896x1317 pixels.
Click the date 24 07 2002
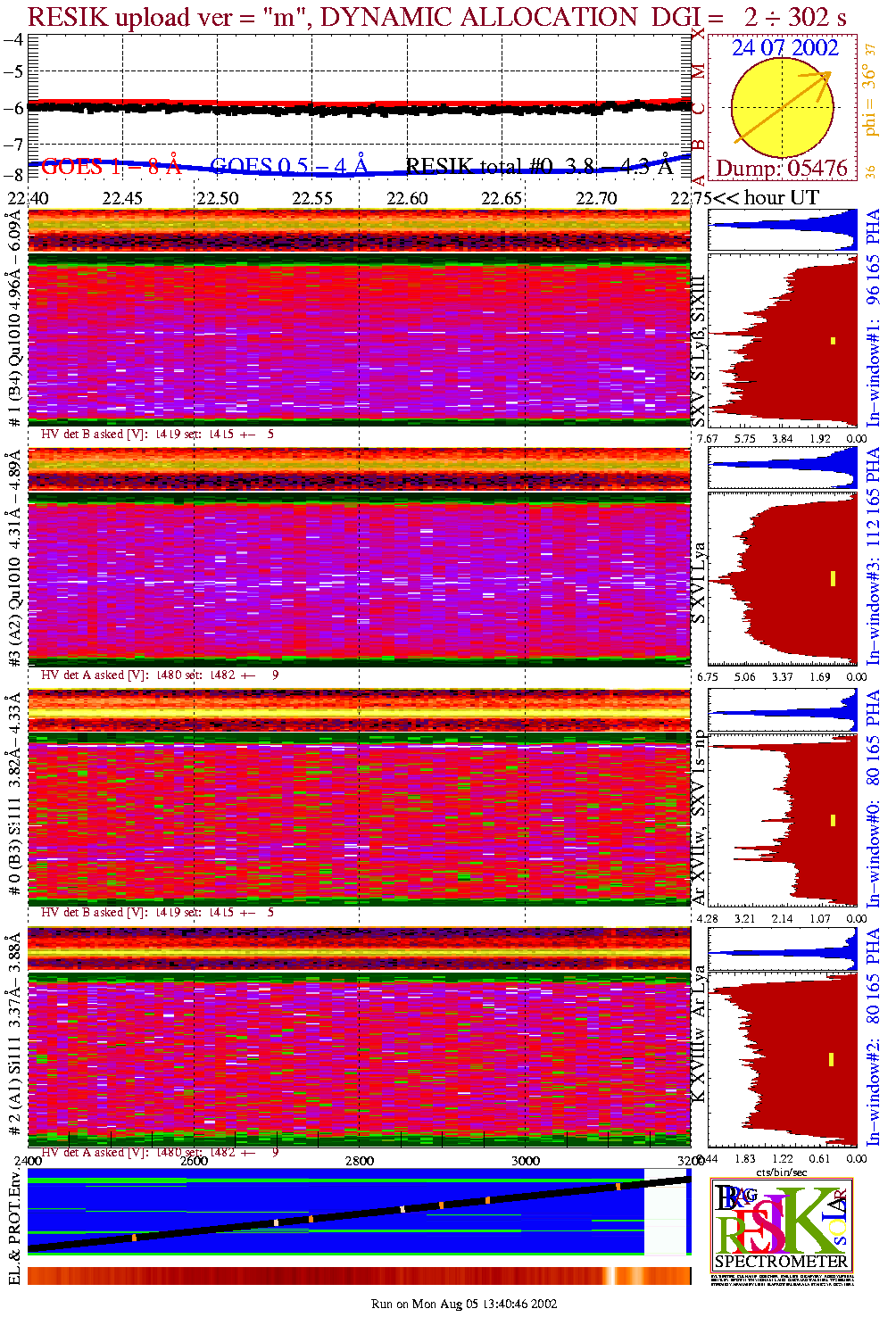[785, 48]
